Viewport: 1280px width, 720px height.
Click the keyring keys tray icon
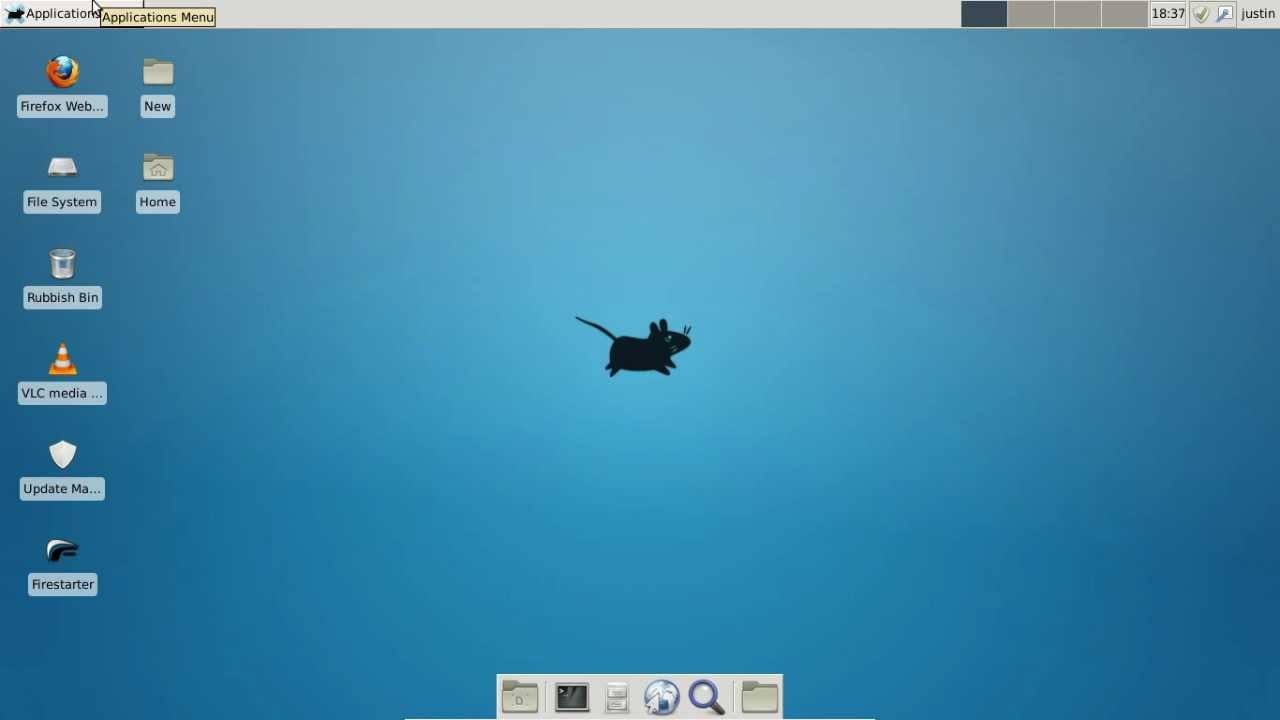click(x=1224, y=14)
